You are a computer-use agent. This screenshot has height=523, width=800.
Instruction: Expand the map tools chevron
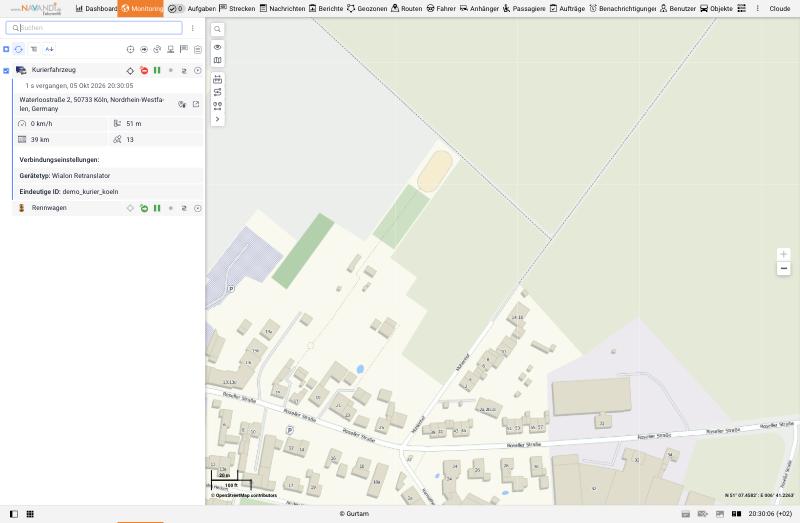click(x=217, y=119)
